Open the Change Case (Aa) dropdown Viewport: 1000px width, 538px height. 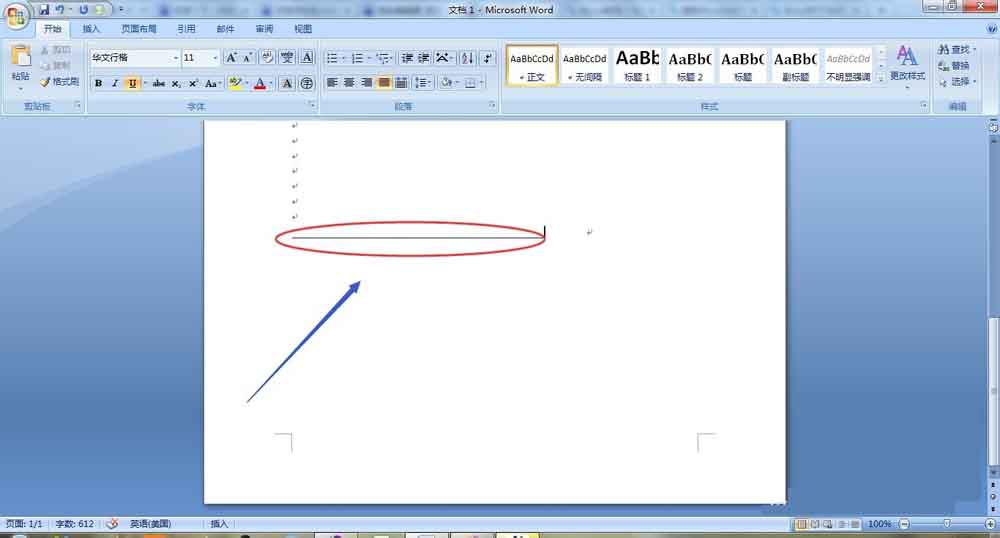coord(212,84)
